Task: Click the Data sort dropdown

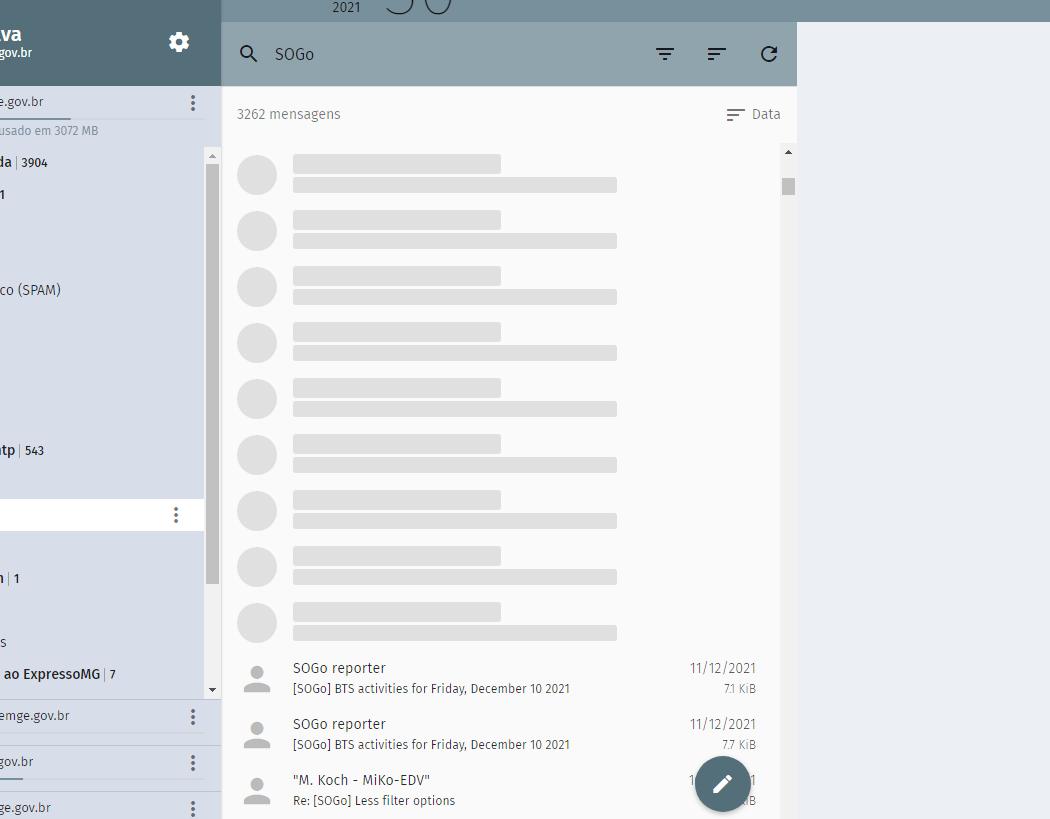Action: coord(753,114)
